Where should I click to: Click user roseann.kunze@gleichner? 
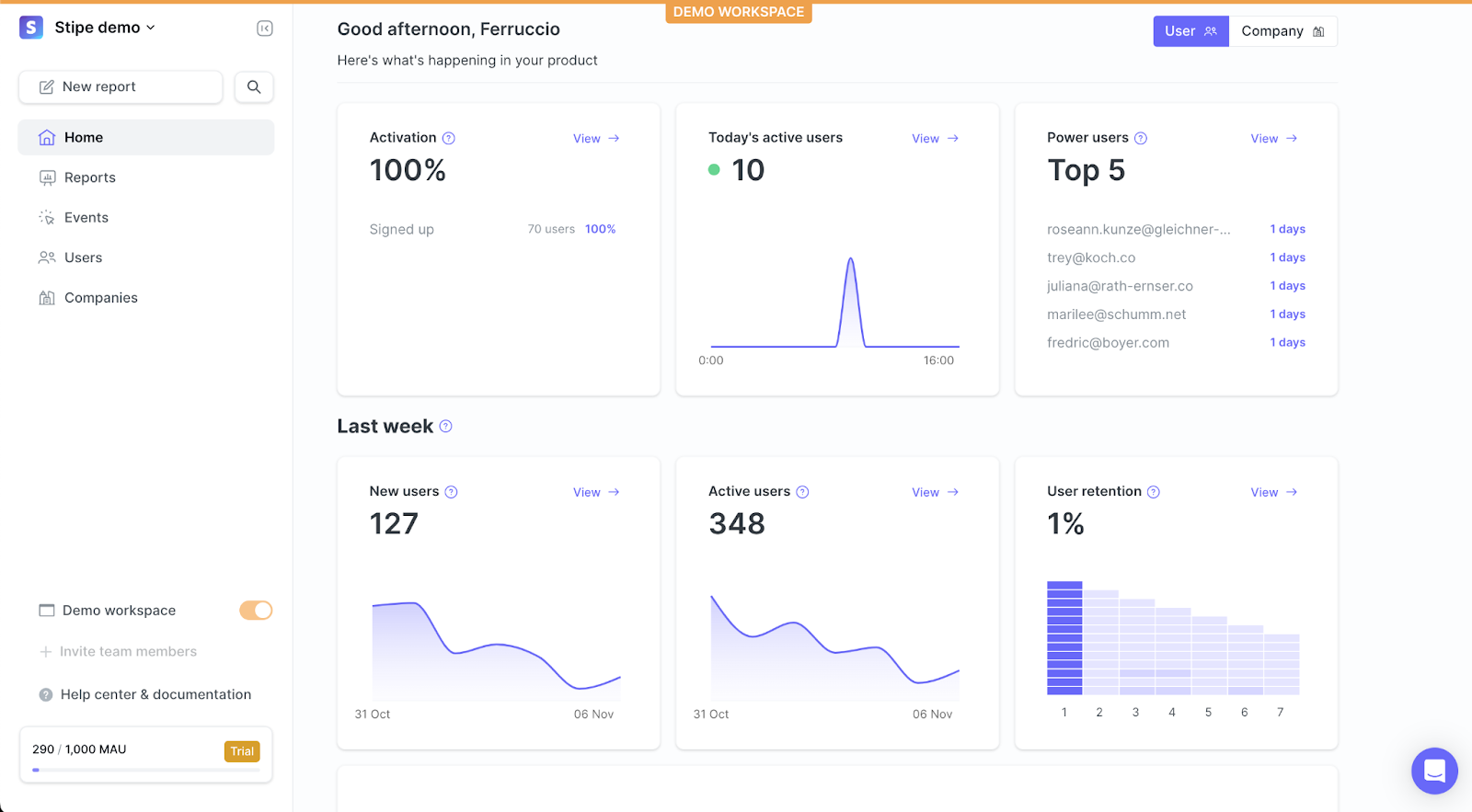click(x=1138, y=230)
